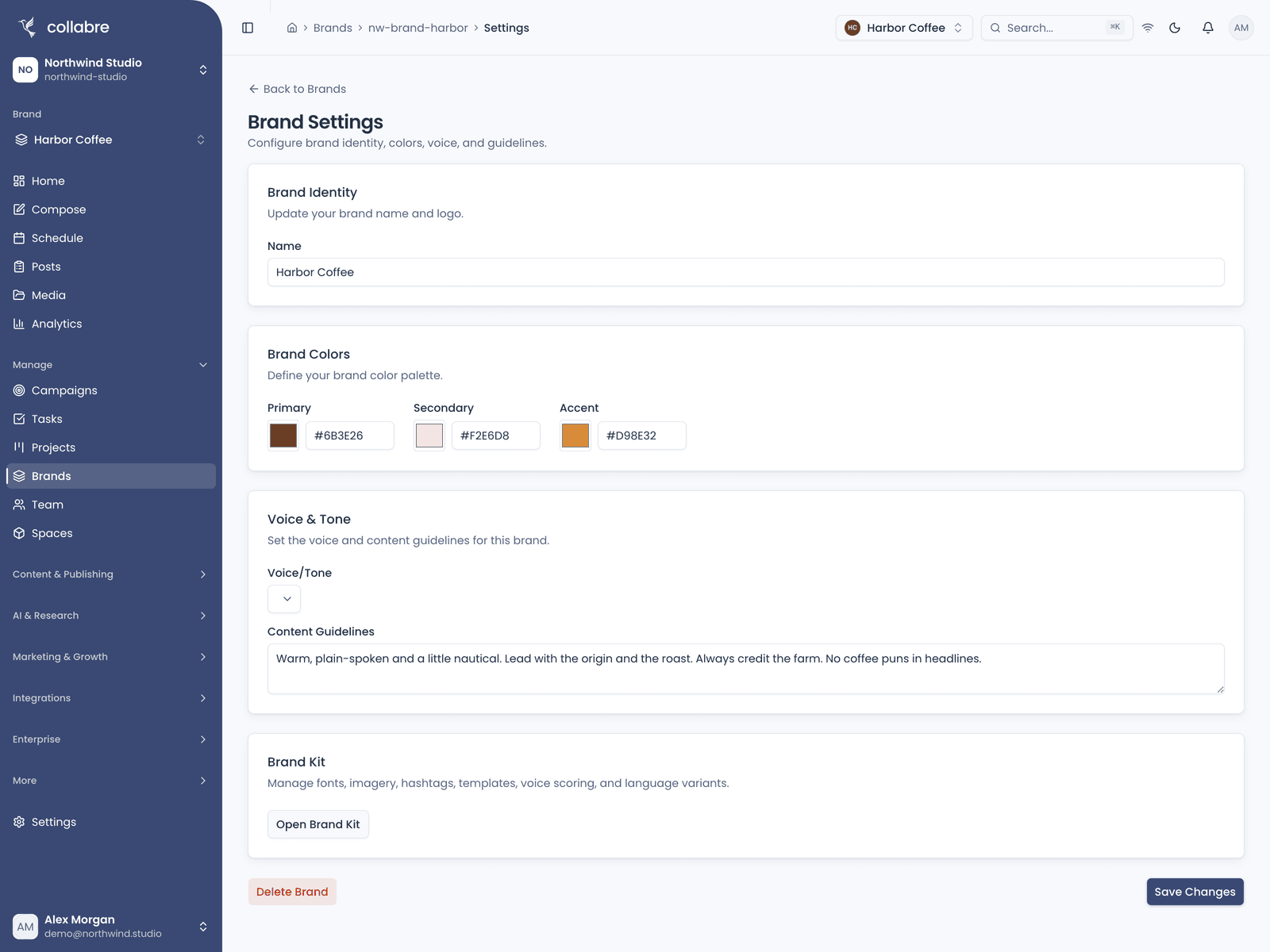1270x952 pixels.
Task: Expand AI & Research section
Action: pos(111,616)
